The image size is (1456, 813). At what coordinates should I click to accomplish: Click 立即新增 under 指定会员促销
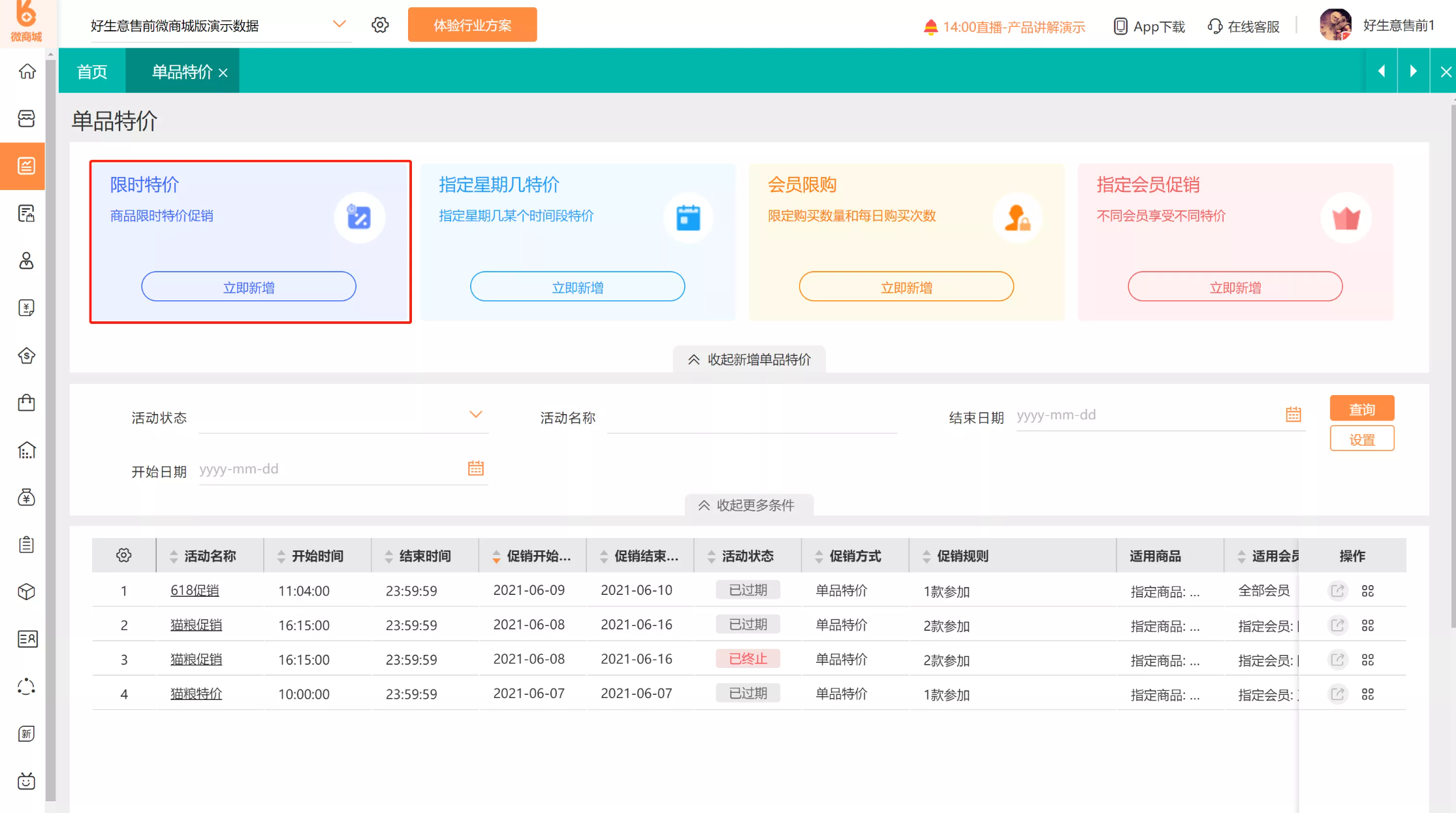pyautogui.click(x=1235, y=287)
